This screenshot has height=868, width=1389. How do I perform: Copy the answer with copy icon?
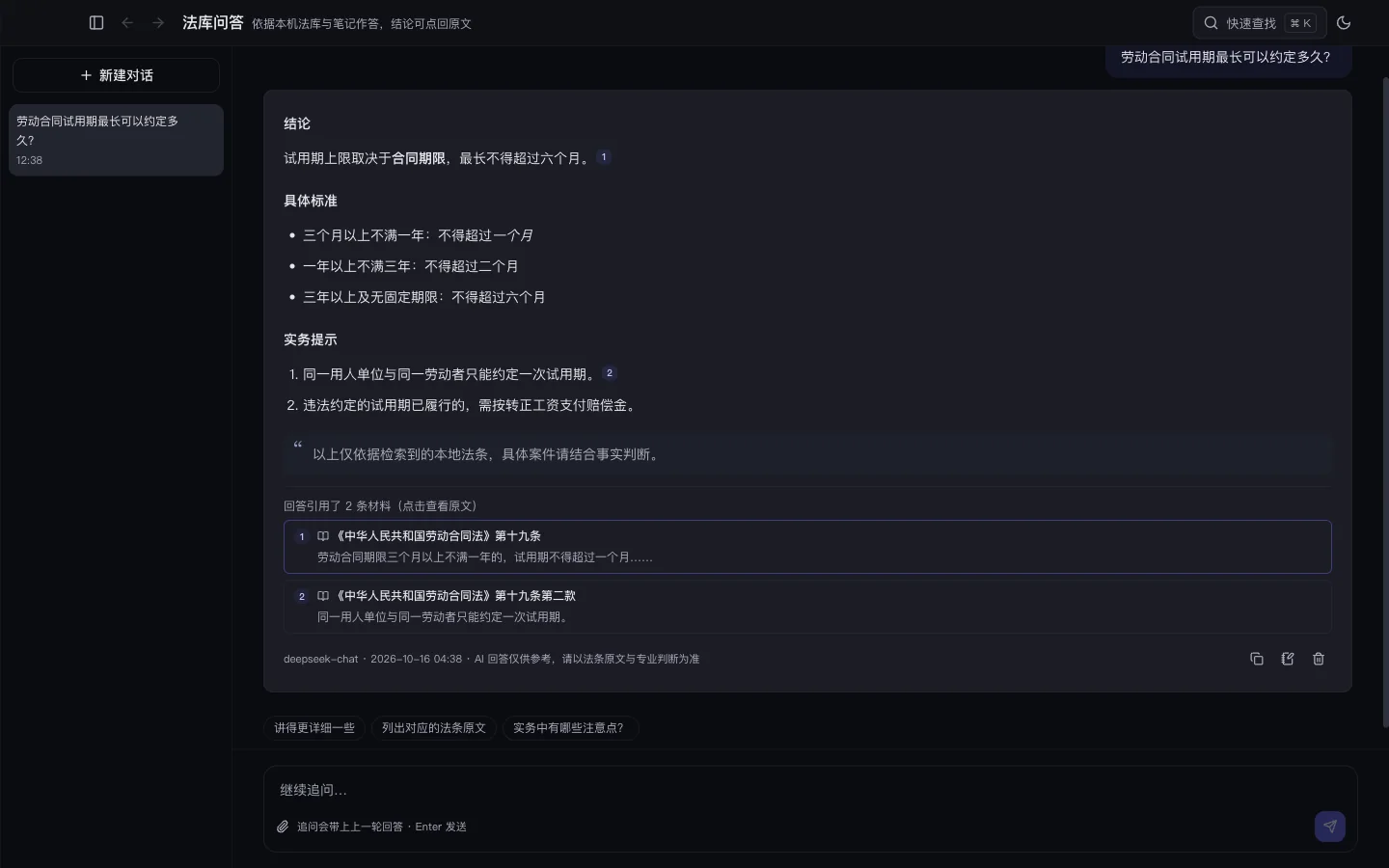tap(1257, 659)
